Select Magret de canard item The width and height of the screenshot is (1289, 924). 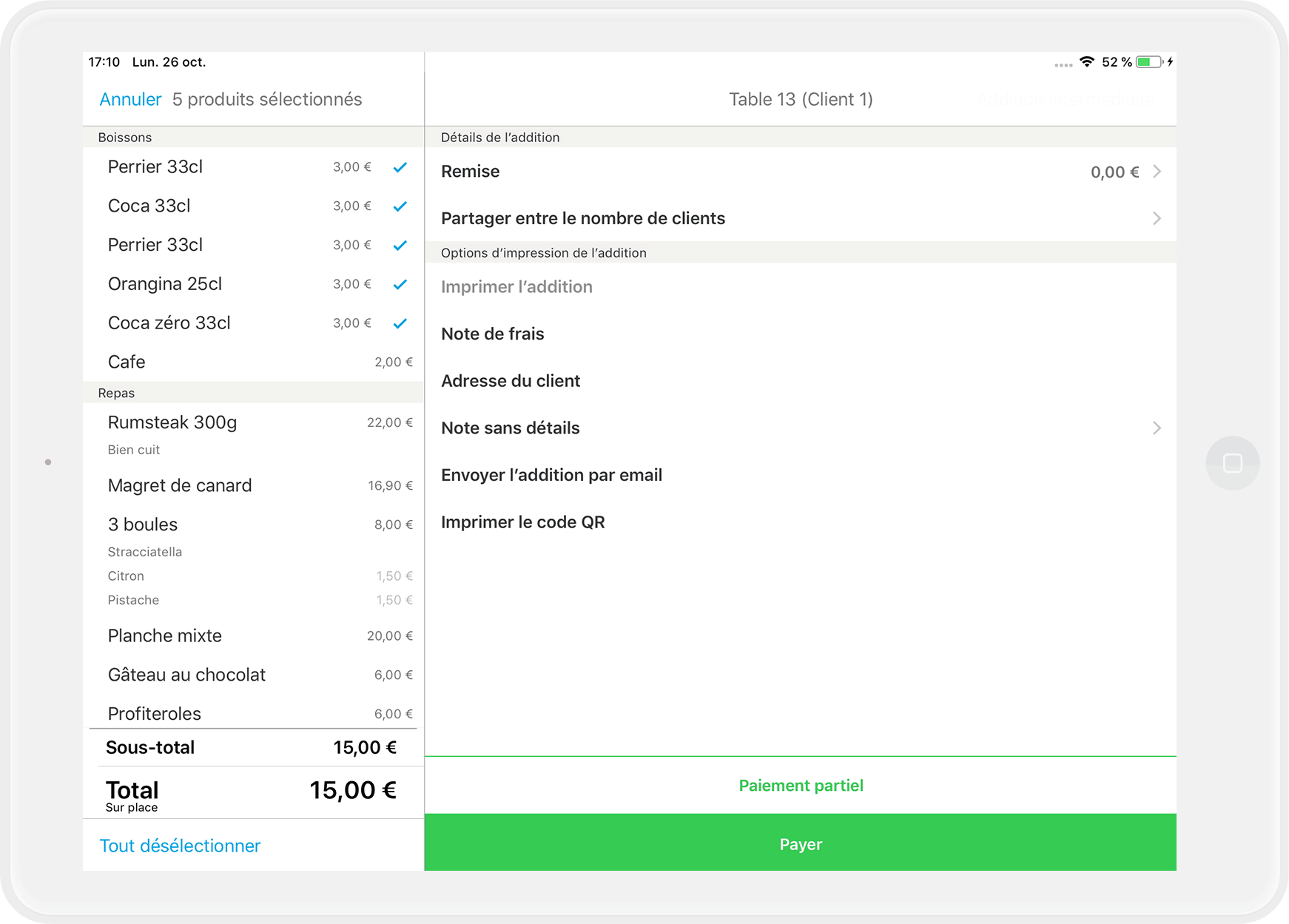pos(253,485)
